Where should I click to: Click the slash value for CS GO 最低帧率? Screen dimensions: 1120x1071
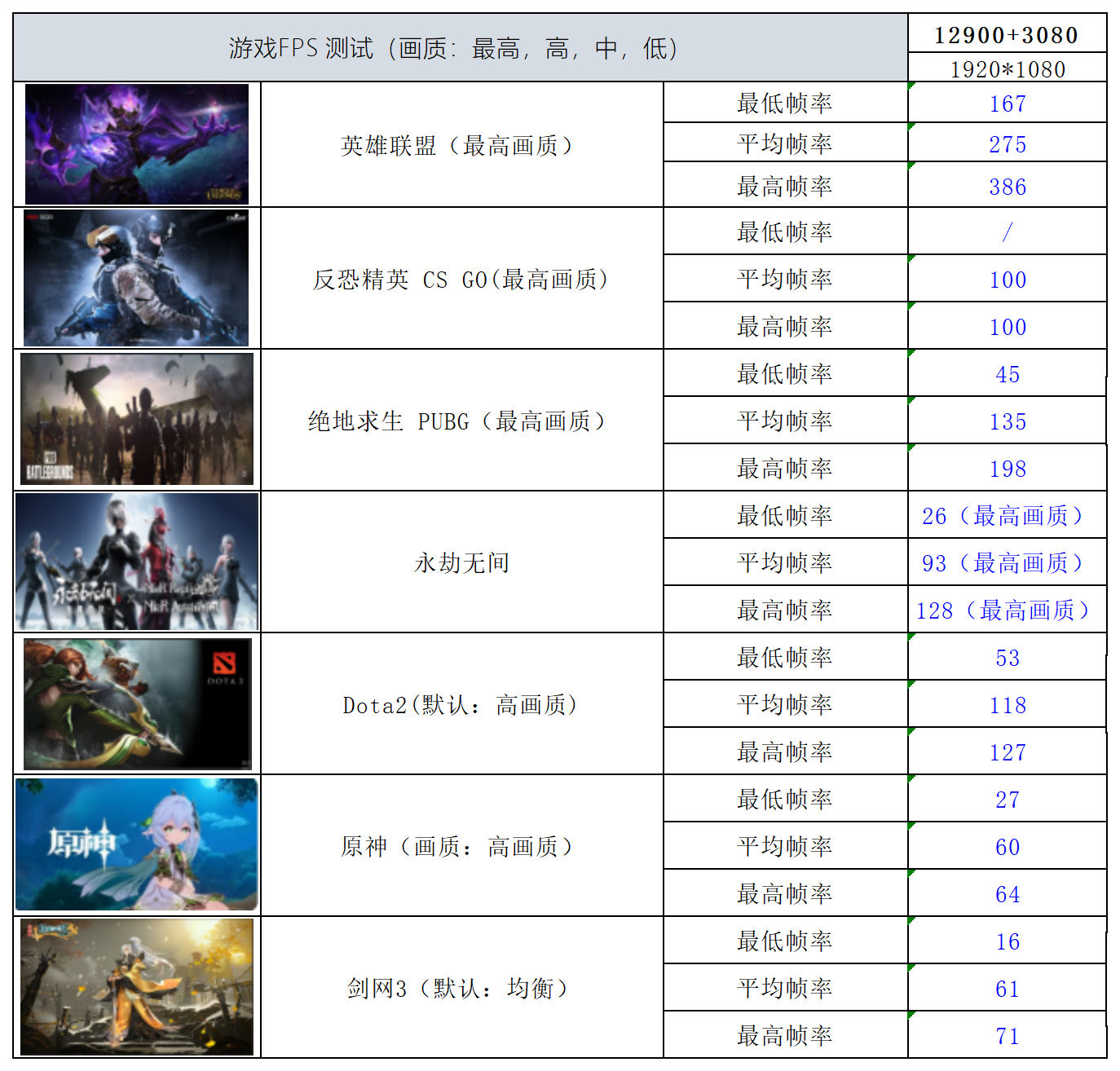(1008, 231)
